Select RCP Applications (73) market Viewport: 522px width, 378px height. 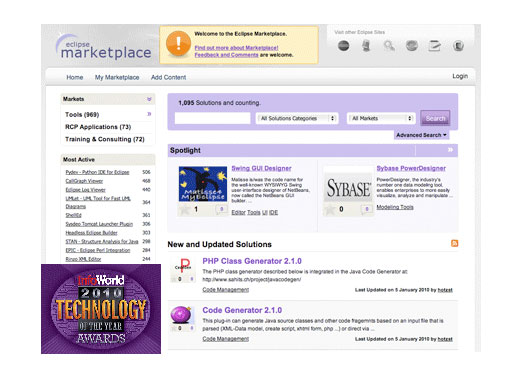pyautogui.click(x=98, y=127)
